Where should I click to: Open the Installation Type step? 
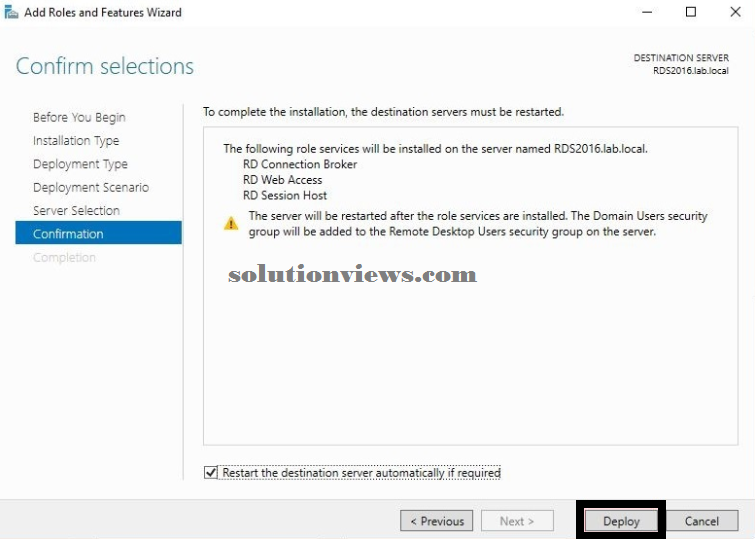pos(76,141)
